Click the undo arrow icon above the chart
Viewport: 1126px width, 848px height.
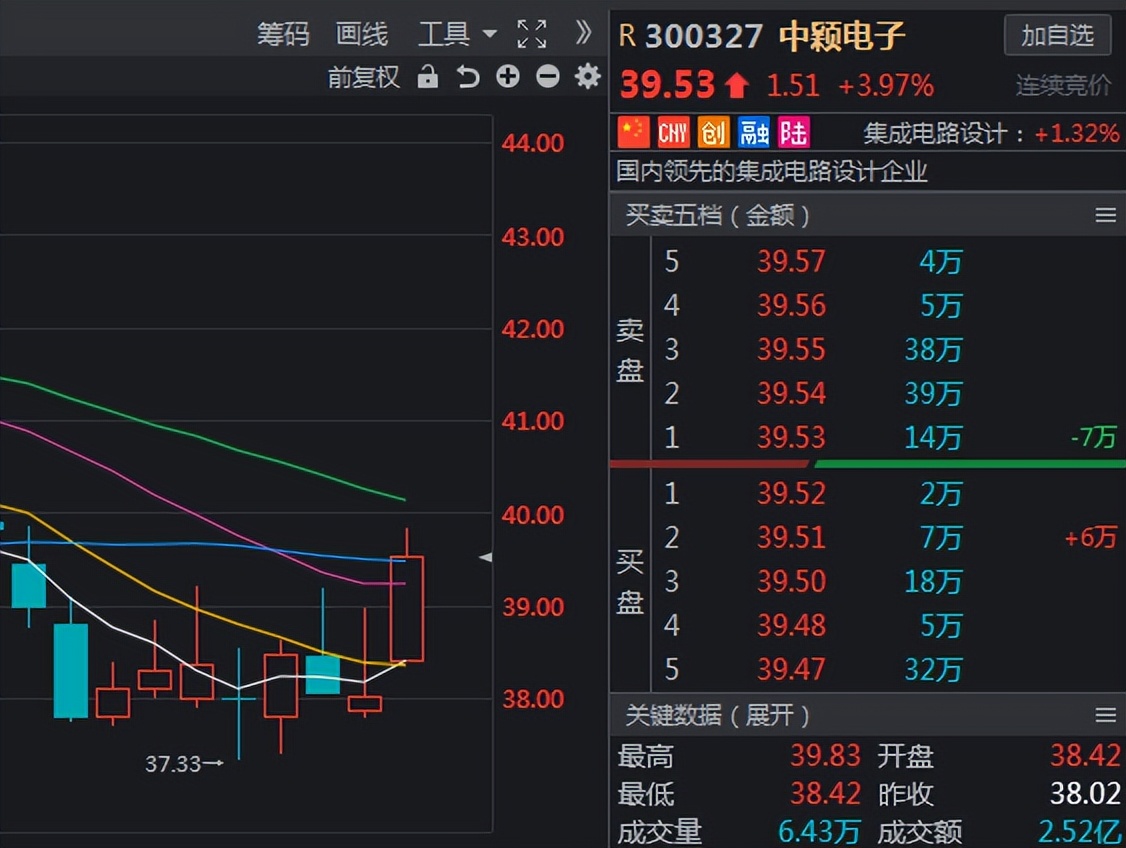click(467, 76)
